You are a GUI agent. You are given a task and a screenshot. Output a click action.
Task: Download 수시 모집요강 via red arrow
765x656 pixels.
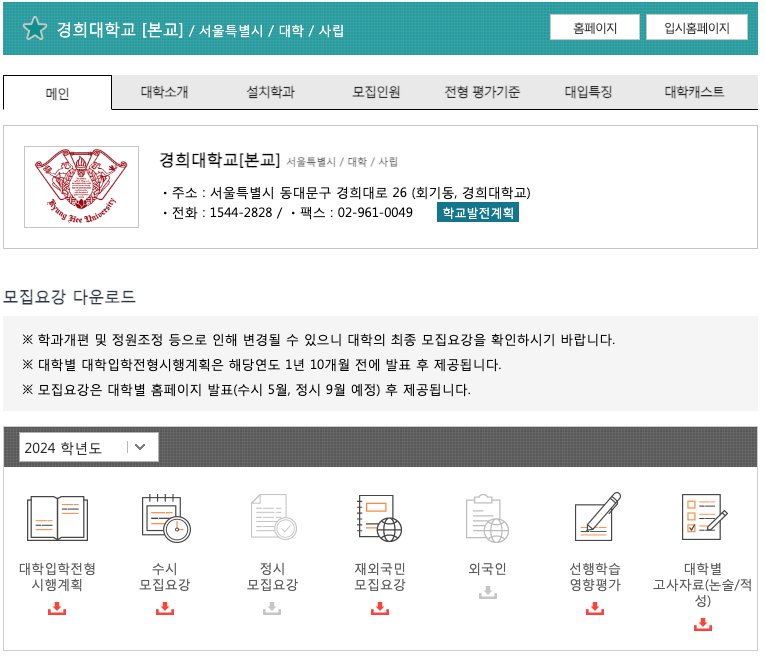point(165,608)
